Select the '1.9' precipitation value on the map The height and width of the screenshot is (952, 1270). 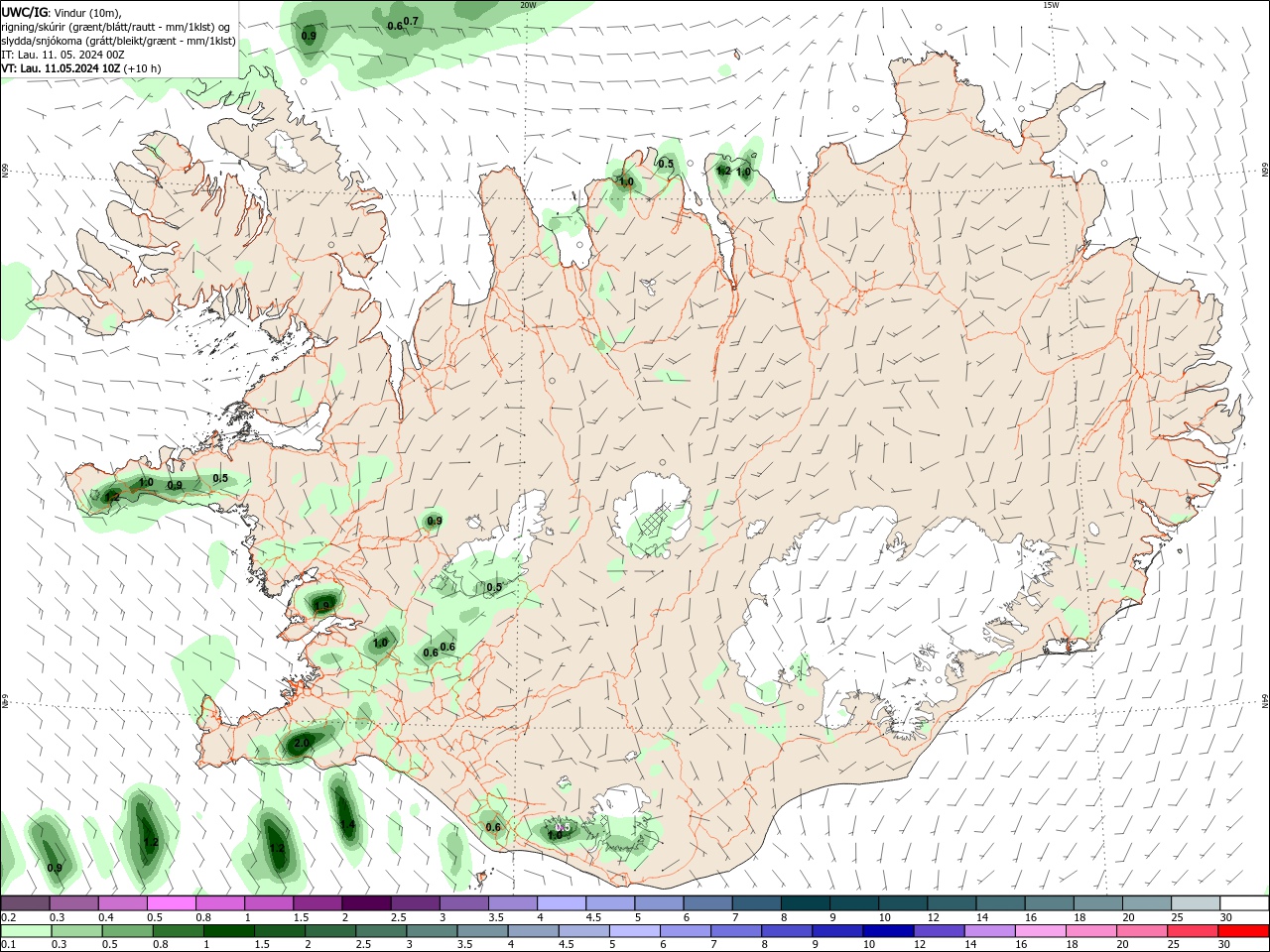coord(321,606)
